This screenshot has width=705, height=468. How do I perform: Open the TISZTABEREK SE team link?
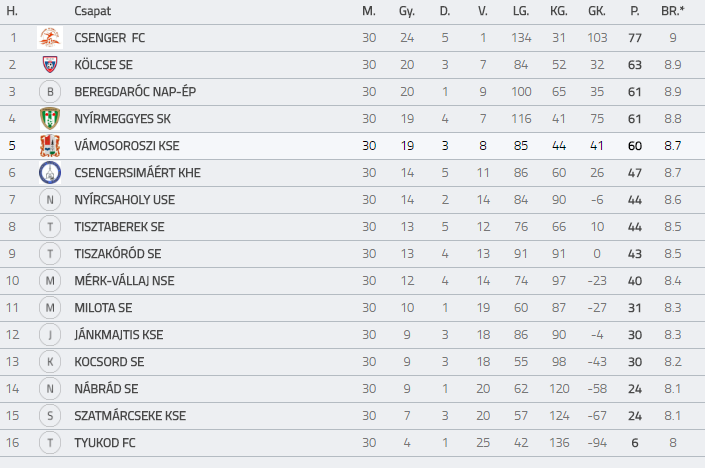tap(119, 227)
